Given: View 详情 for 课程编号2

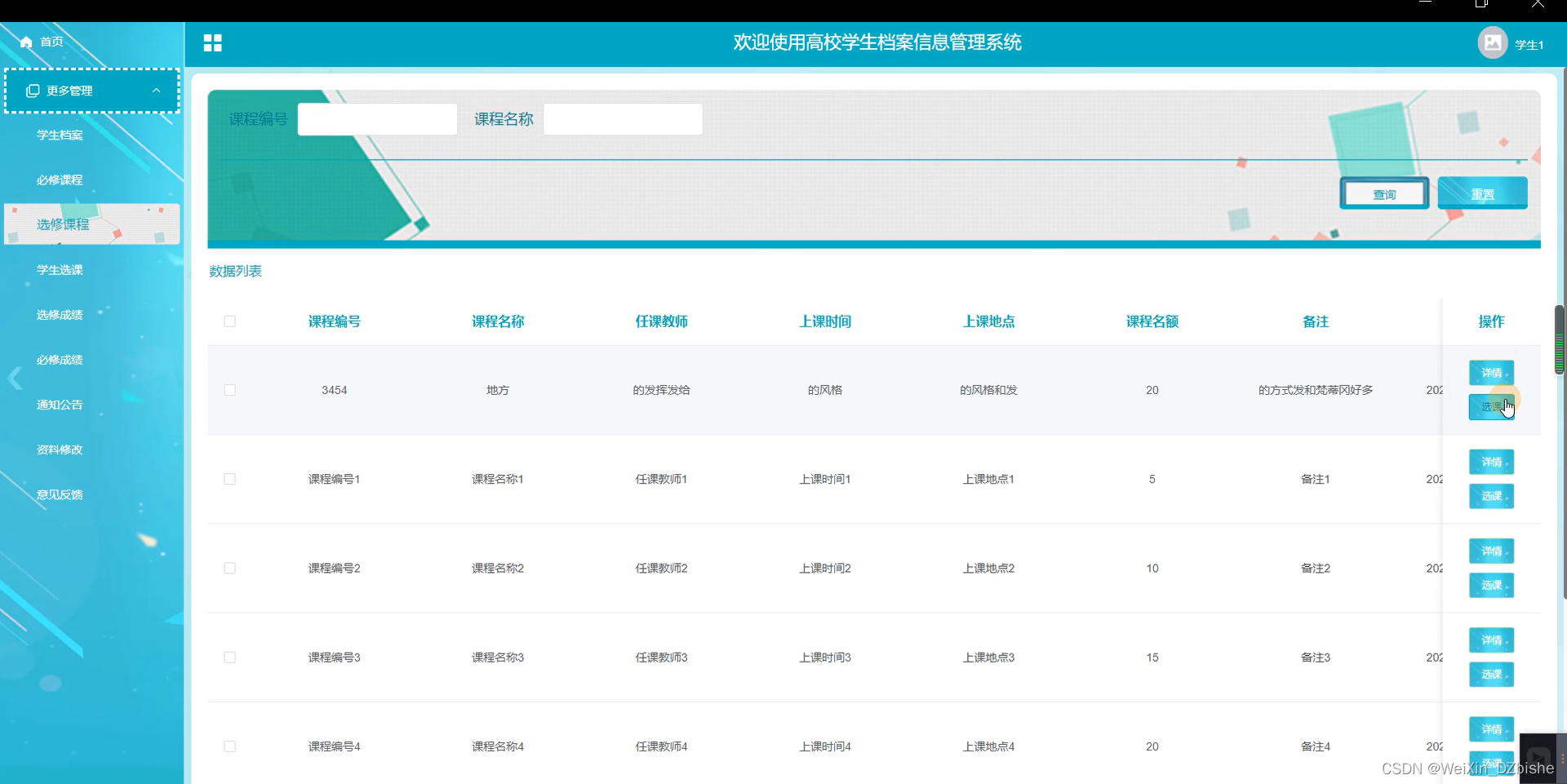Looking at the screenshot, I should point(1491,551).
